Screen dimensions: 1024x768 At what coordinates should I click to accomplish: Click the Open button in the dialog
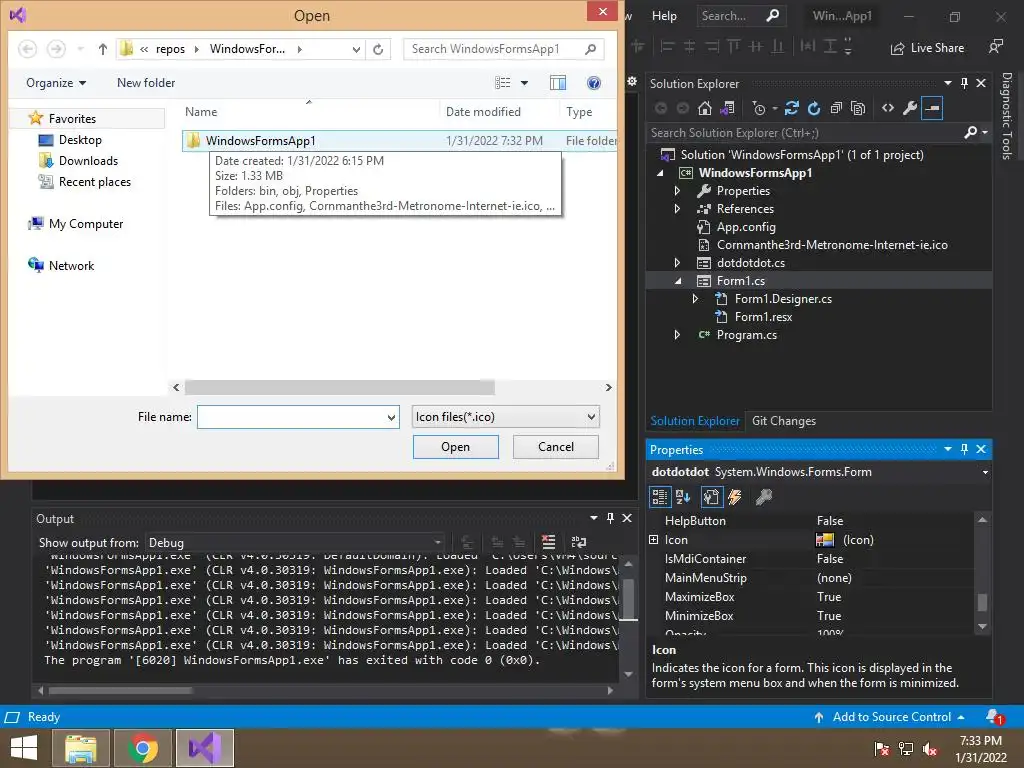coord(455,447)
